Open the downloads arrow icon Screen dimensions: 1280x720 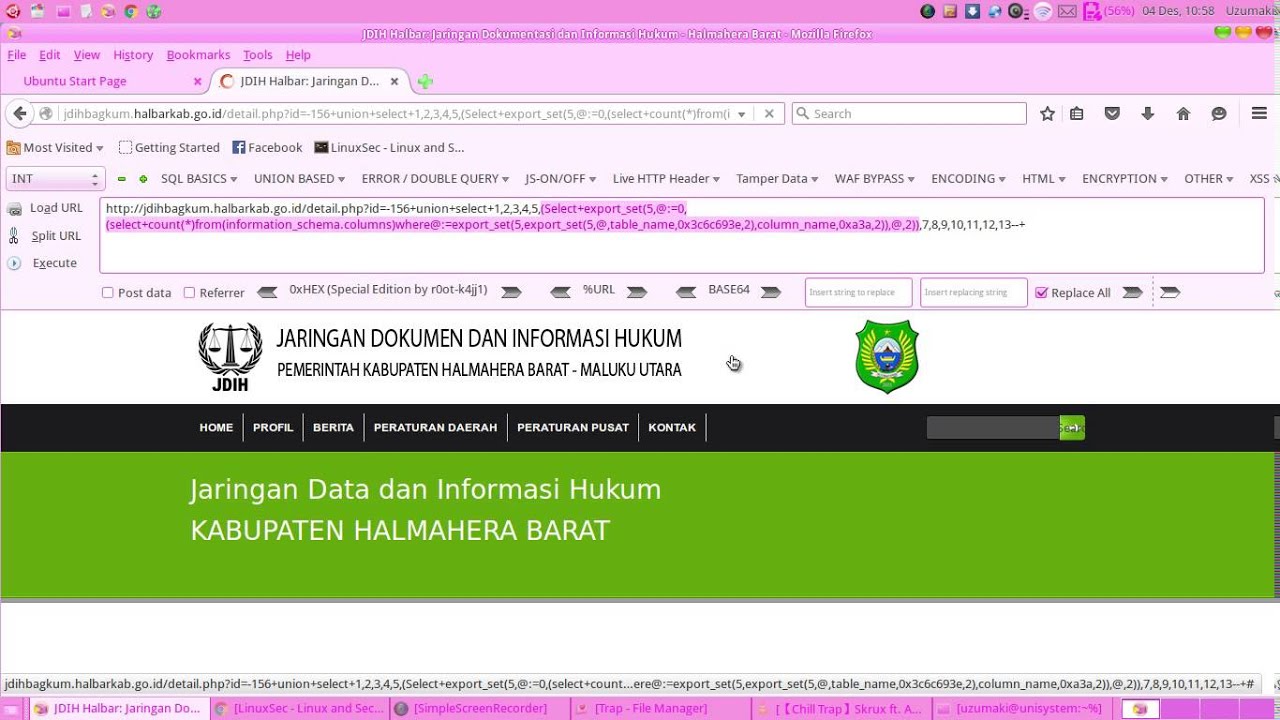(1147, 114)
